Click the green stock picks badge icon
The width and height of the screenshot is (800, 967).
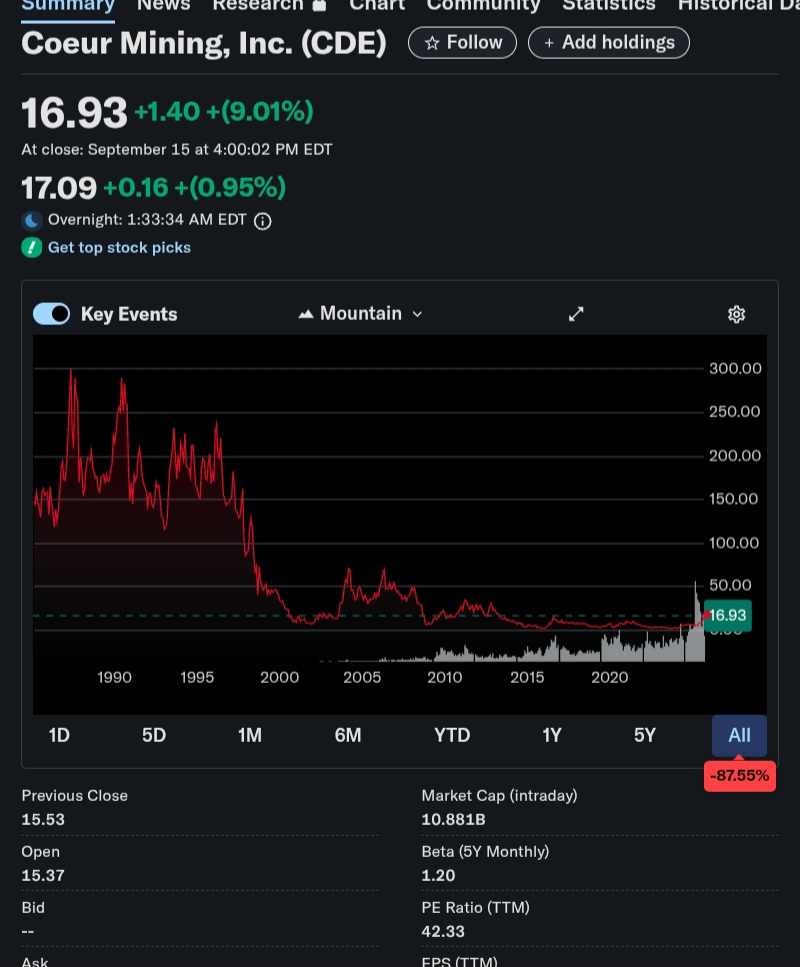click(32, 247)
